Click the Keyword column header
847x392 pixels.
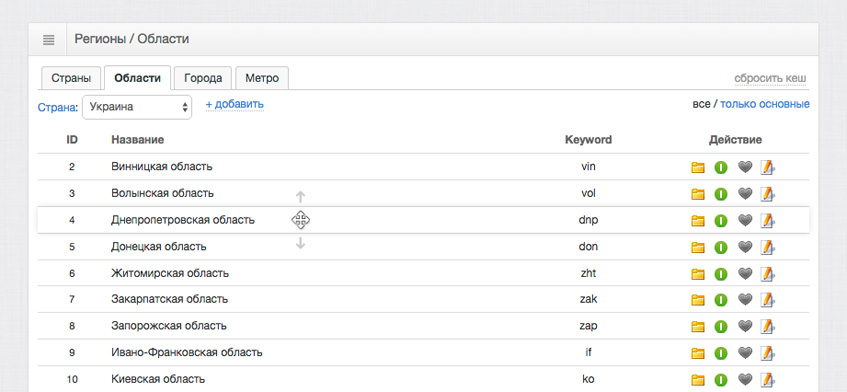(x=588, y=140)
